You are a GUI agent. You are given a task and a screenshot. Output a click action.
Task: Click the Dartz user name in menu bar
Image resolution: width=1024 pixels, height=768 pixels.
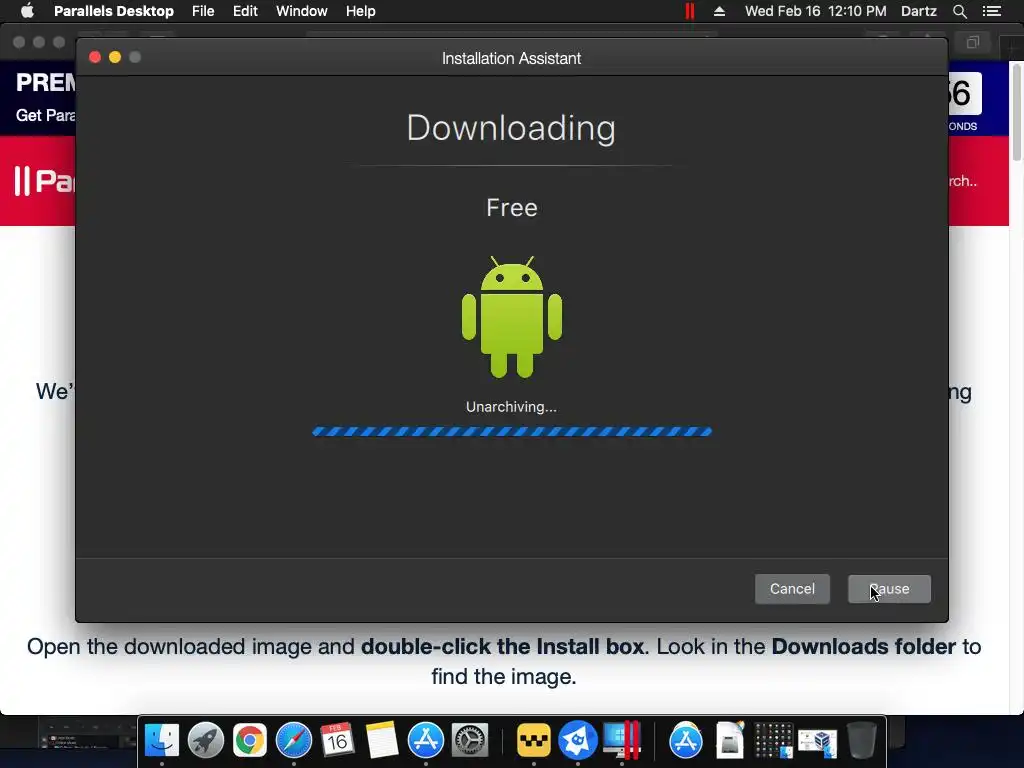(x=918, y=11)
